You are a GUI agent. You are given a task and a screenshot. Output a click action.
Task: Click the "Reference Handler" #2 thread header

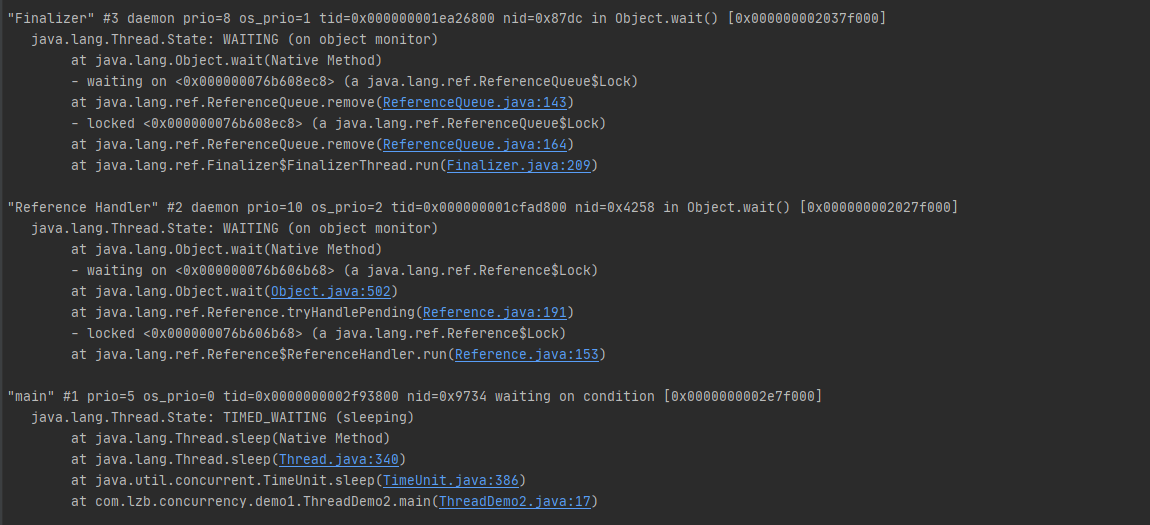[x=483, y=208]
